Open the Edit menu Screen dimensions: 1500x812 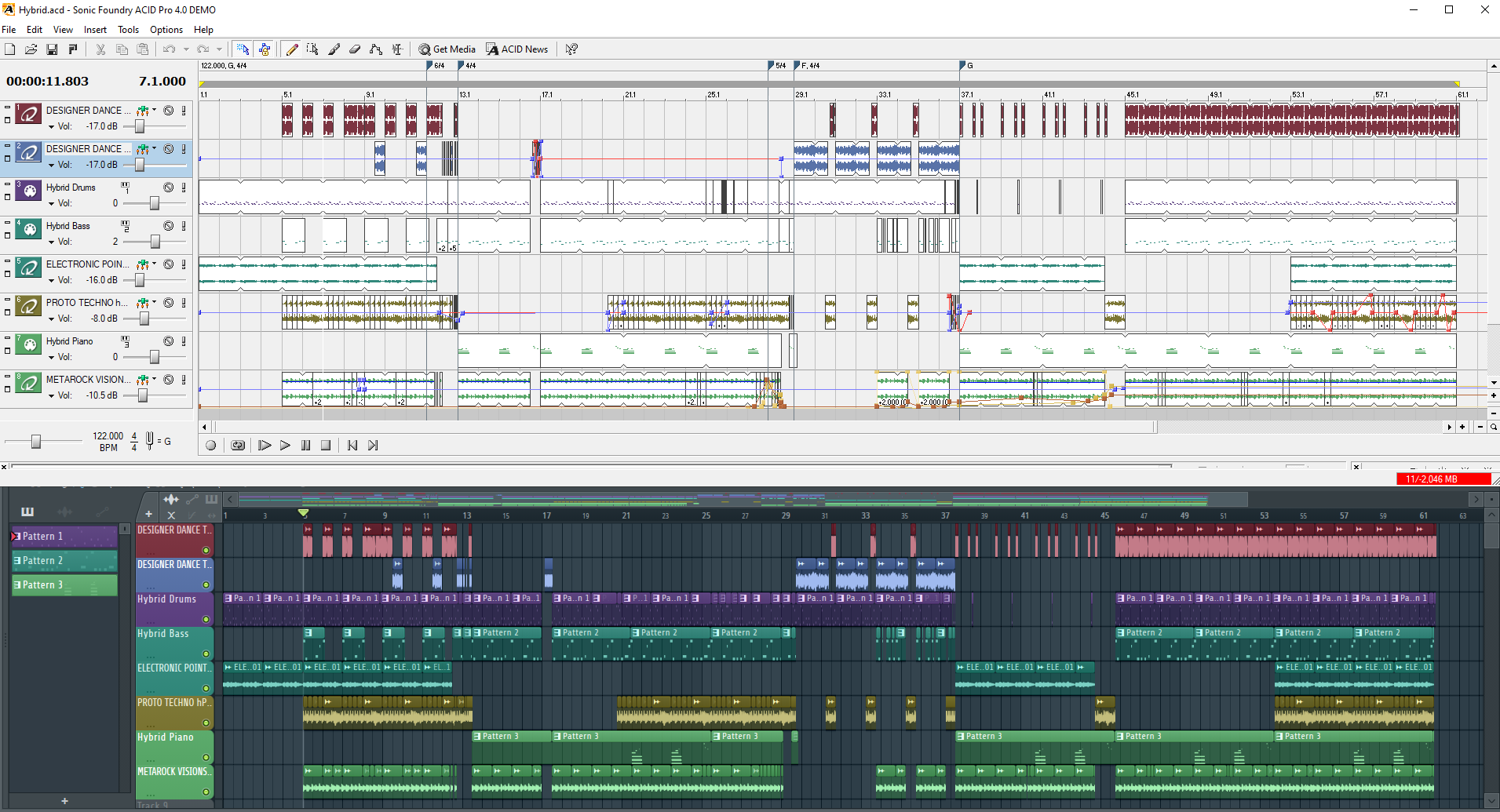(35, 30)
